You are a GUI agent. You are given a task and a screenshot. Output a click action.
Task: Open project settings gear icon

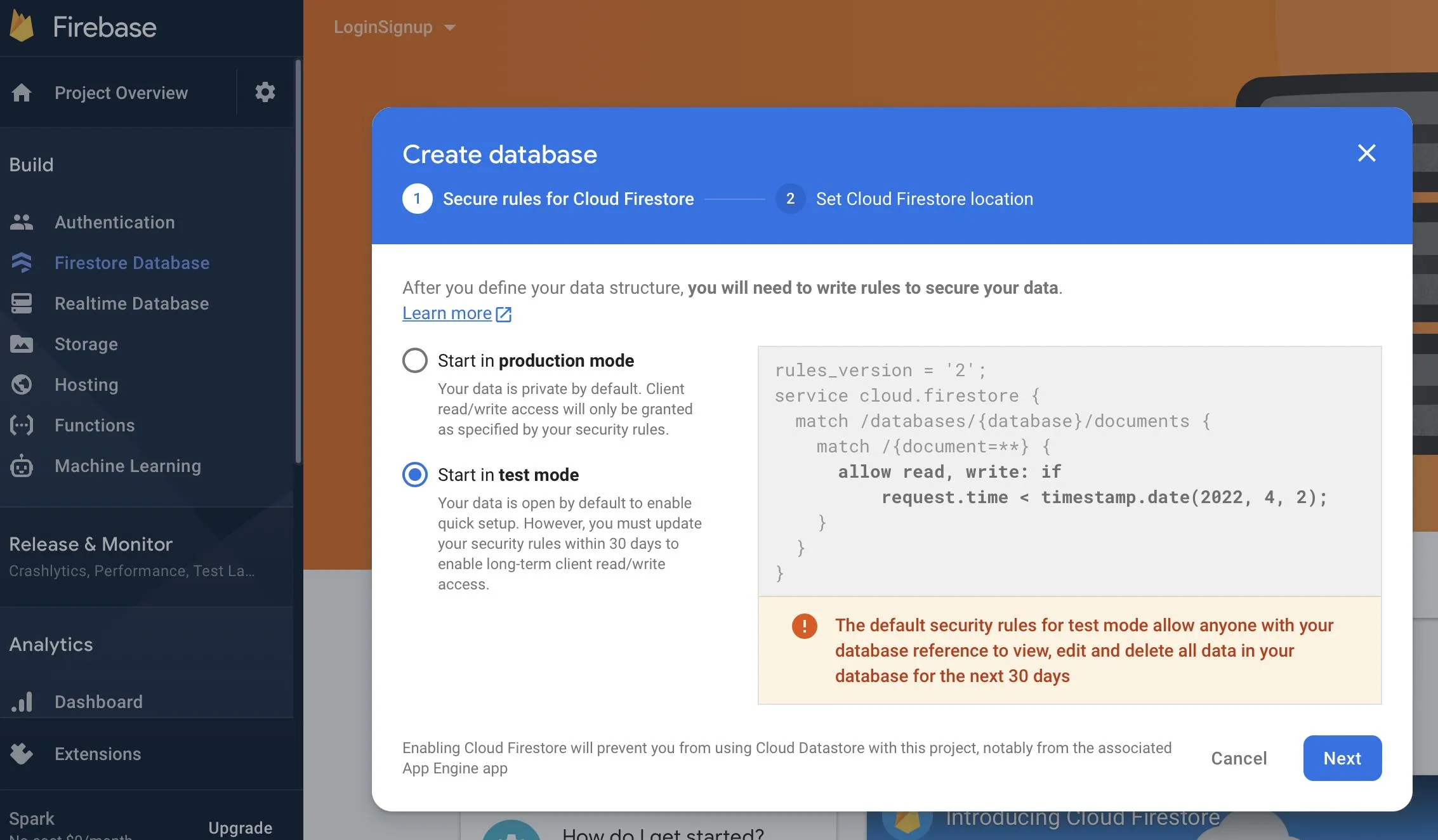pyautogui.click(x=265, y=93)
